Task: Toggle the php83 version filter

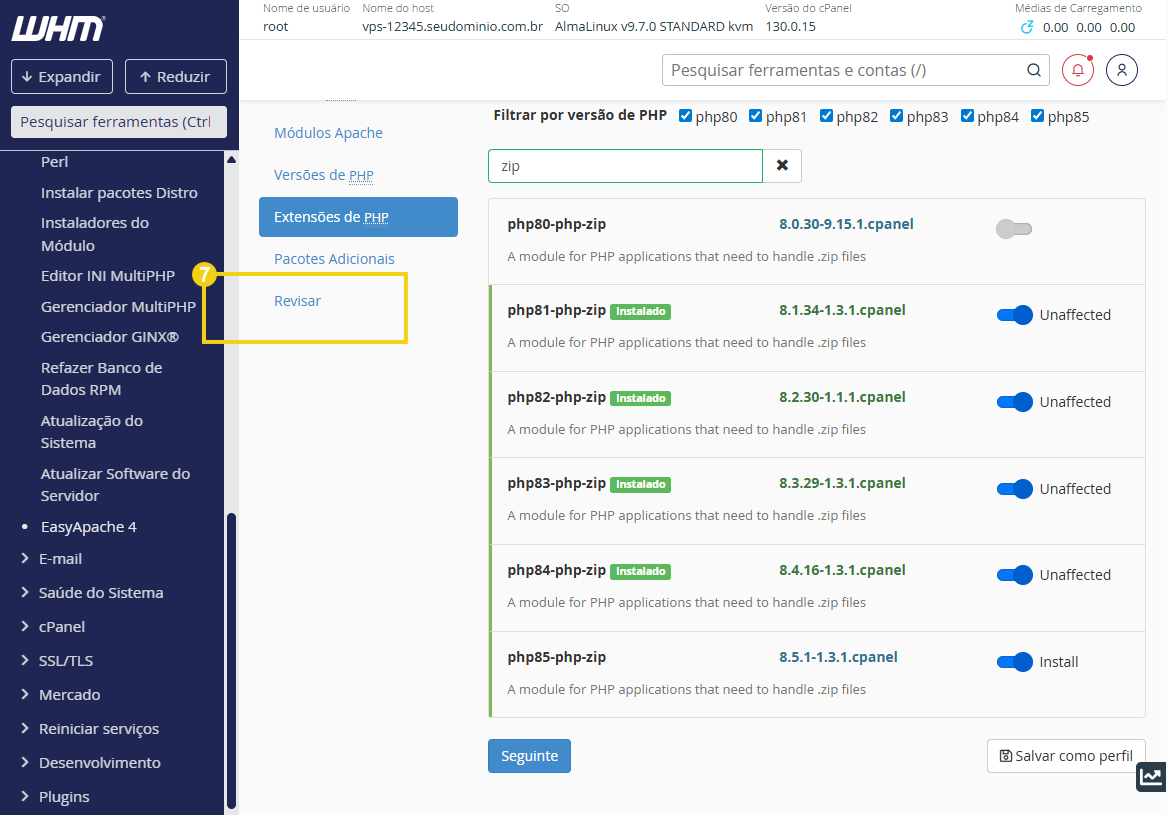Action: 897,116
